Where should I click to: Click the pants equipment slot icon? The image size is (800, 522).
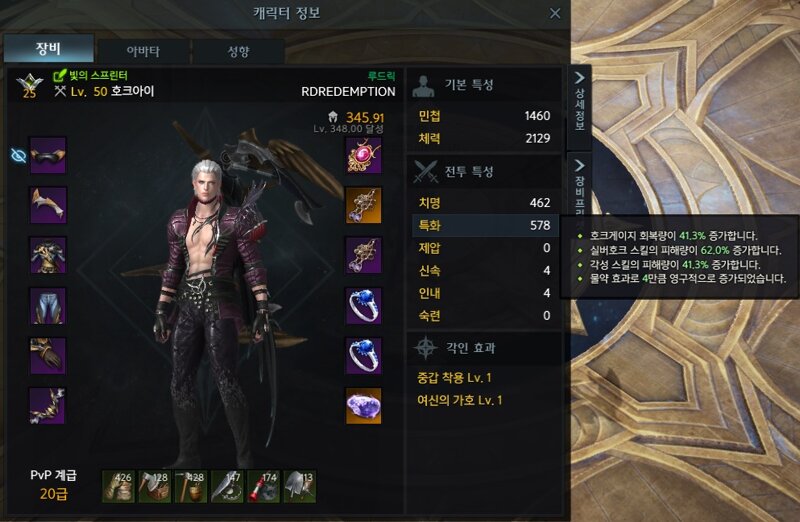47,305
